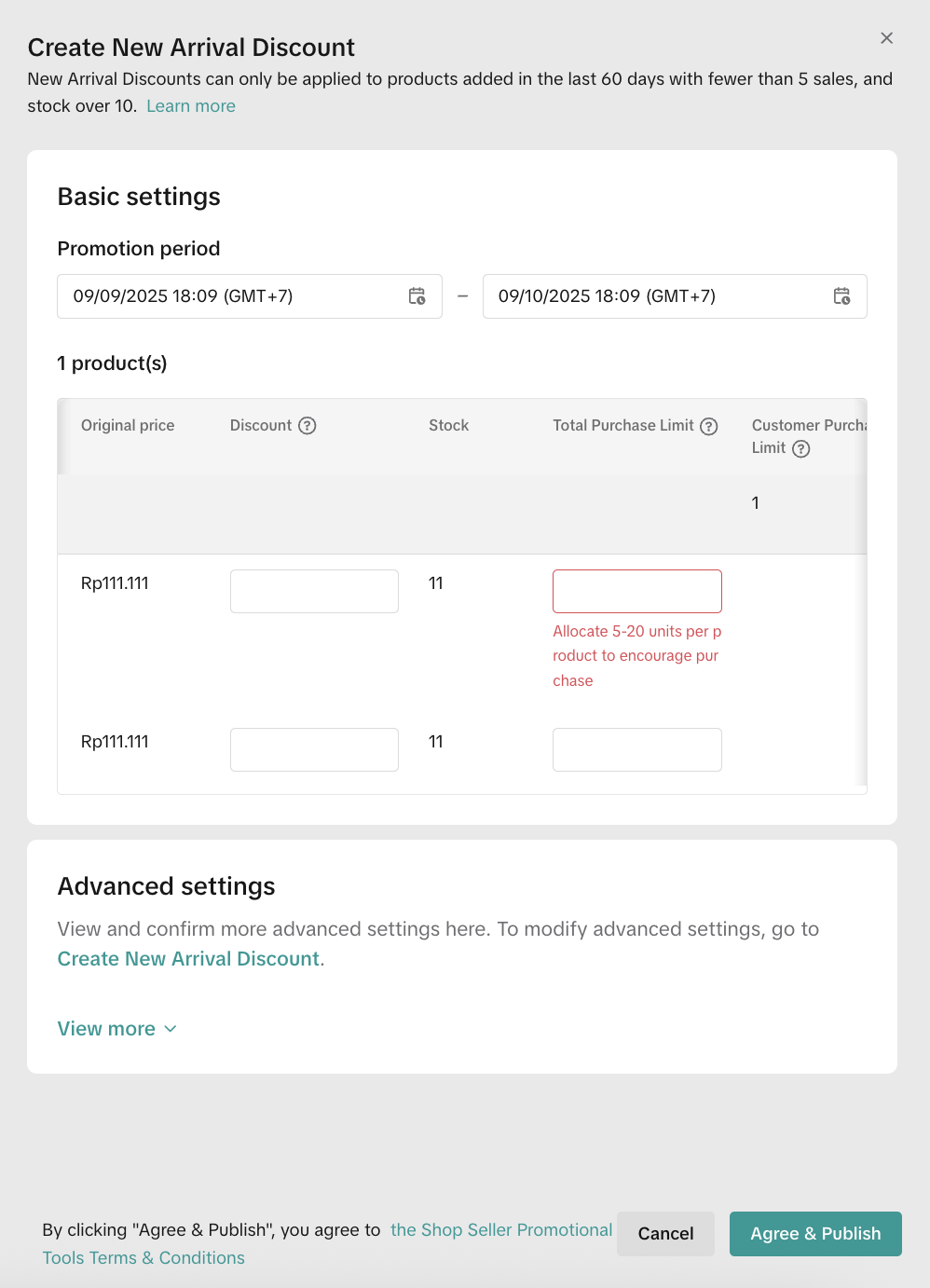The height and width of the screenshot is (1288, 930).
Task: Click the red-outlined Total Purchase Limit field
Action: pyautogui.click(x=636, y=591)
